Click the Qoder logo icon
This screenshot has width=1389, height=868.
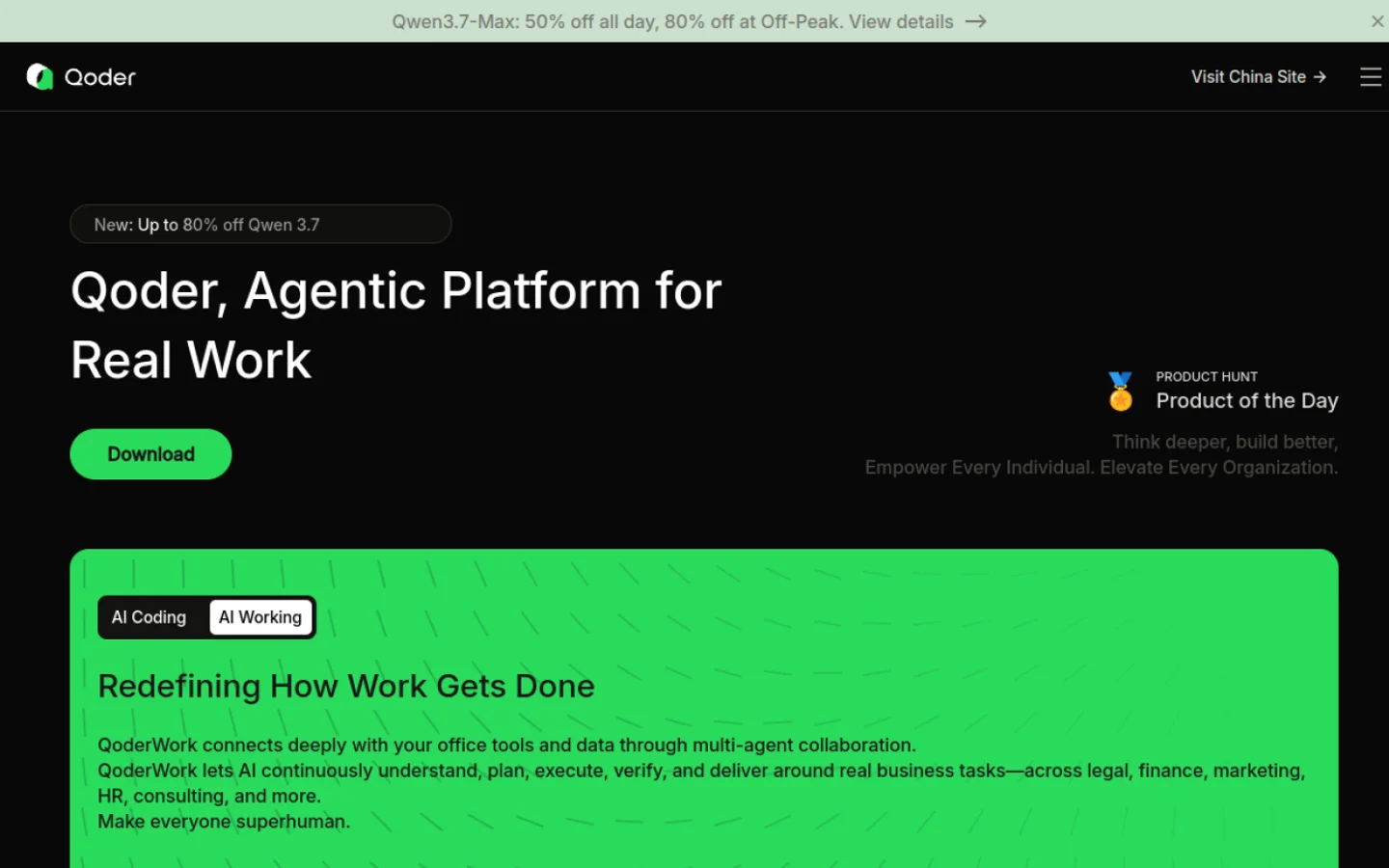(40, 77)
